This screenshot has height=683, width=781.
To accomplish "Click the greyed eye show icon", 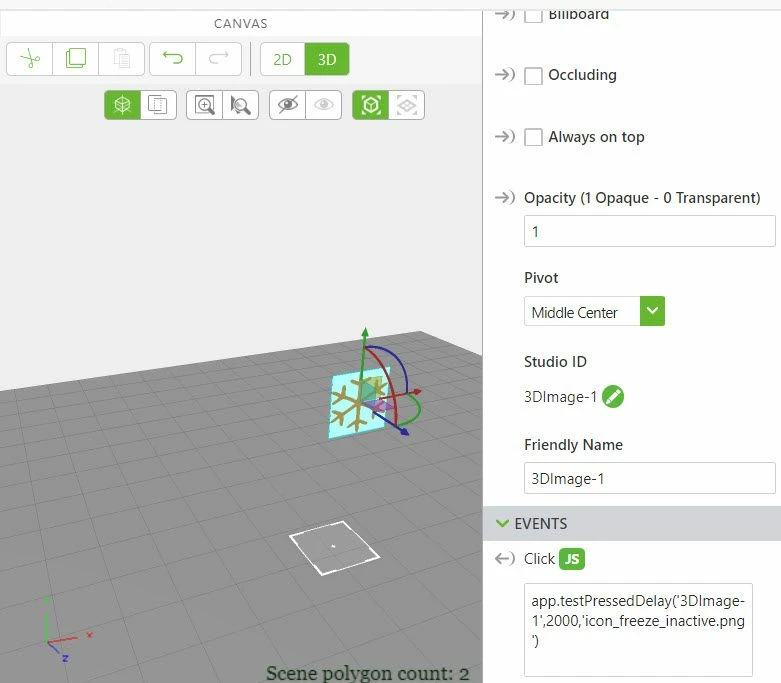I will point(324,105).
